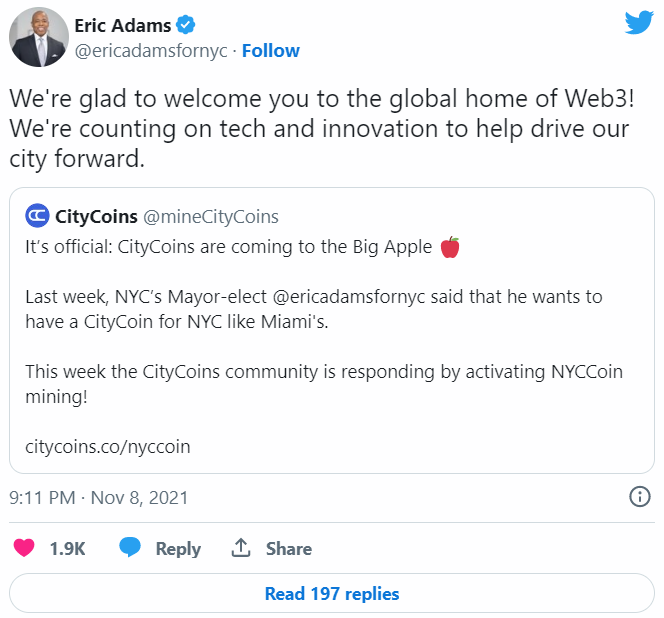This screenshot has height=618, width=664.
Task: Open Eric Adams profile photo
Action: click(38, 39)
